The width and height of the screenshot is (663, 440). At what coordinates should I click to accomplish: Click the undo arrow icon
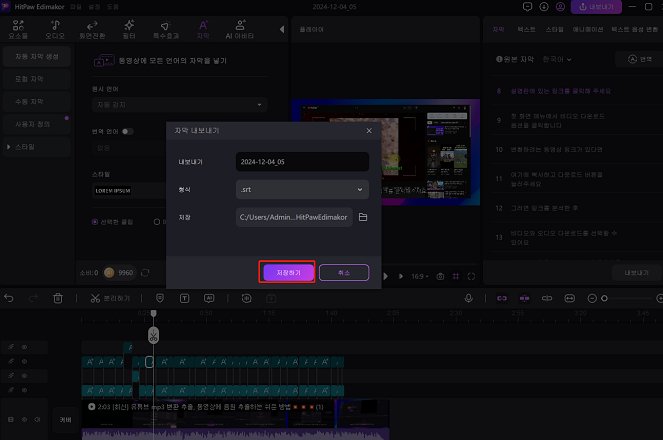pyautogui.click(x=9, y=298)
